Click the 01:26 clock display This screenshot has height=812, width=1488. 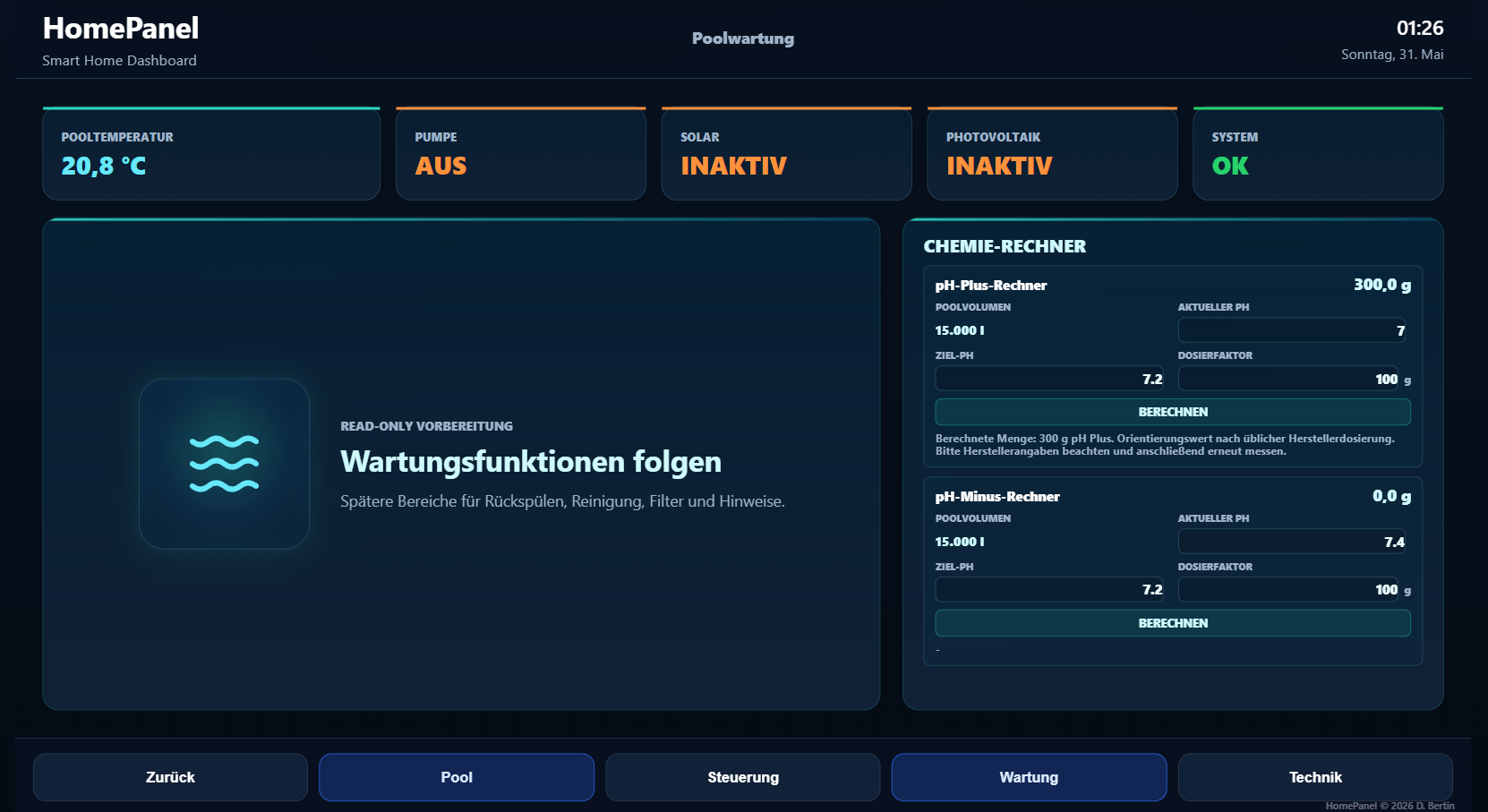1420,28
